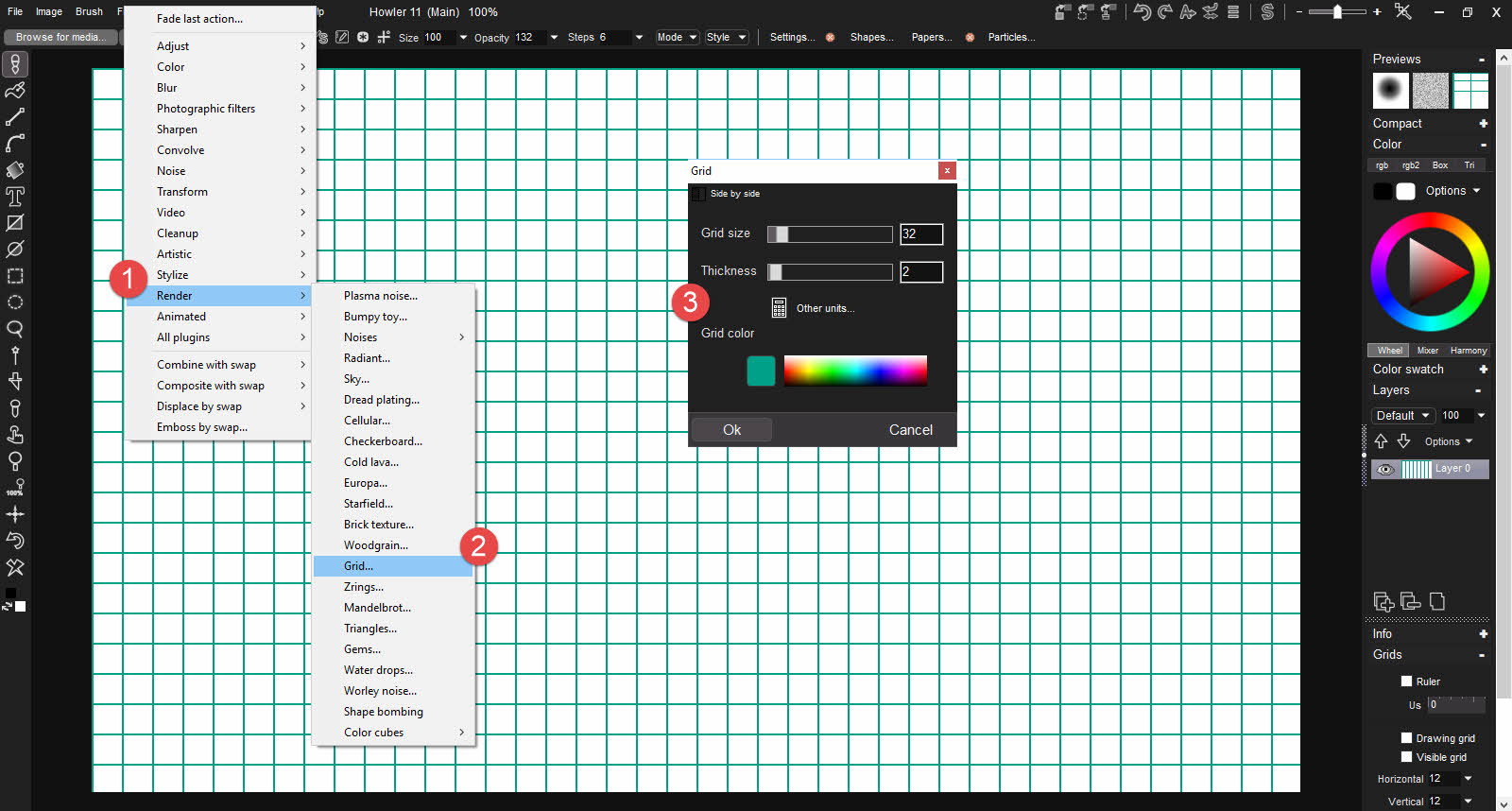Enable the Ruler checkbox
Screen dimensions: 1512x811
(1406, 682)
